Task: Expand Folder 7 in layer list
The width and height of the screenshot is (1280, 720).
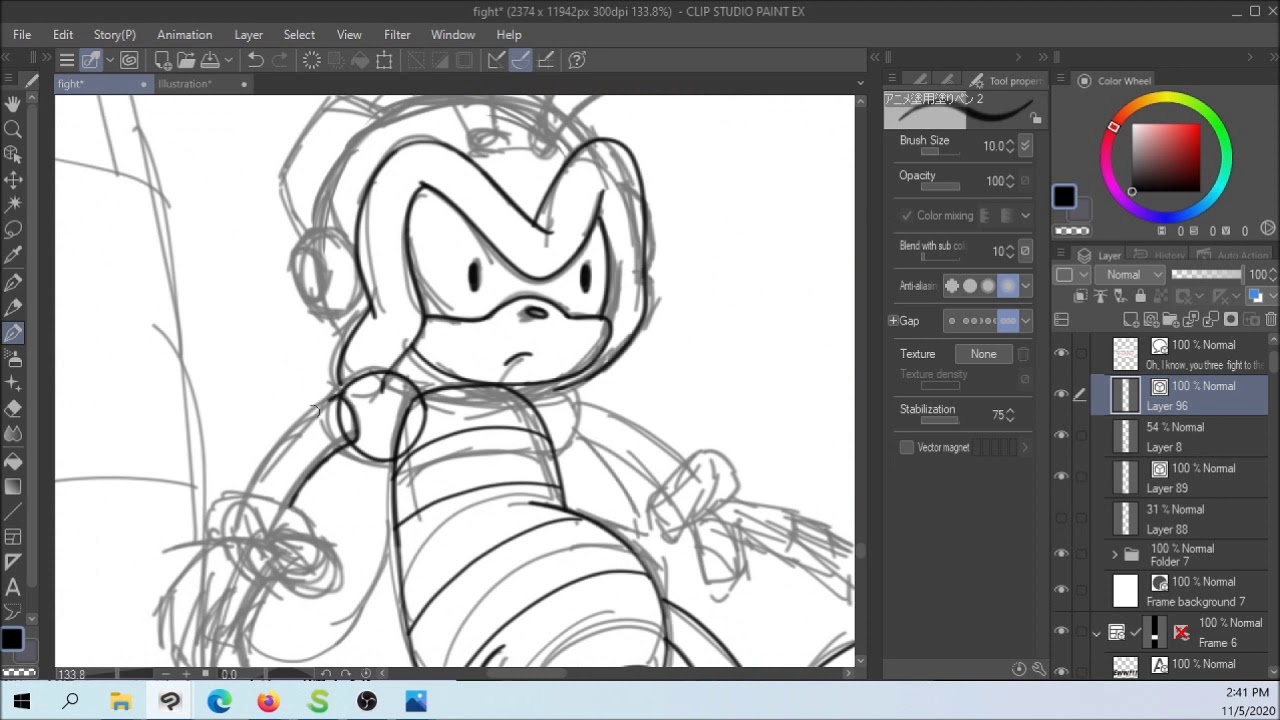Action: click(x=1115, y=554)
